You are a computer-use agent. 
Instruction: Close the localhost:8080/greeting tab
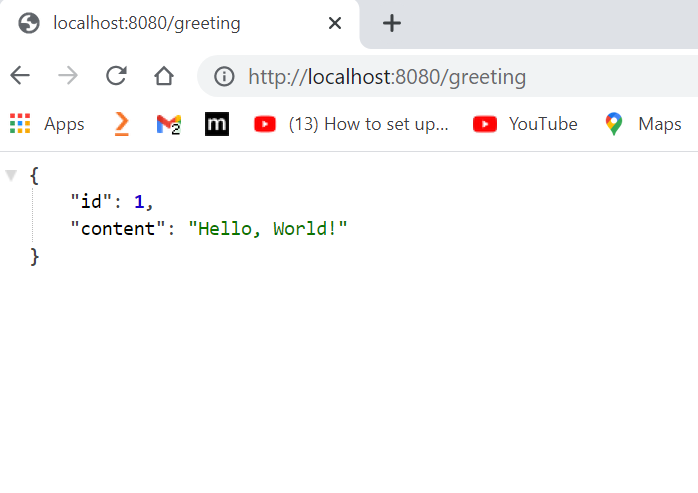(x=335, y=23)
